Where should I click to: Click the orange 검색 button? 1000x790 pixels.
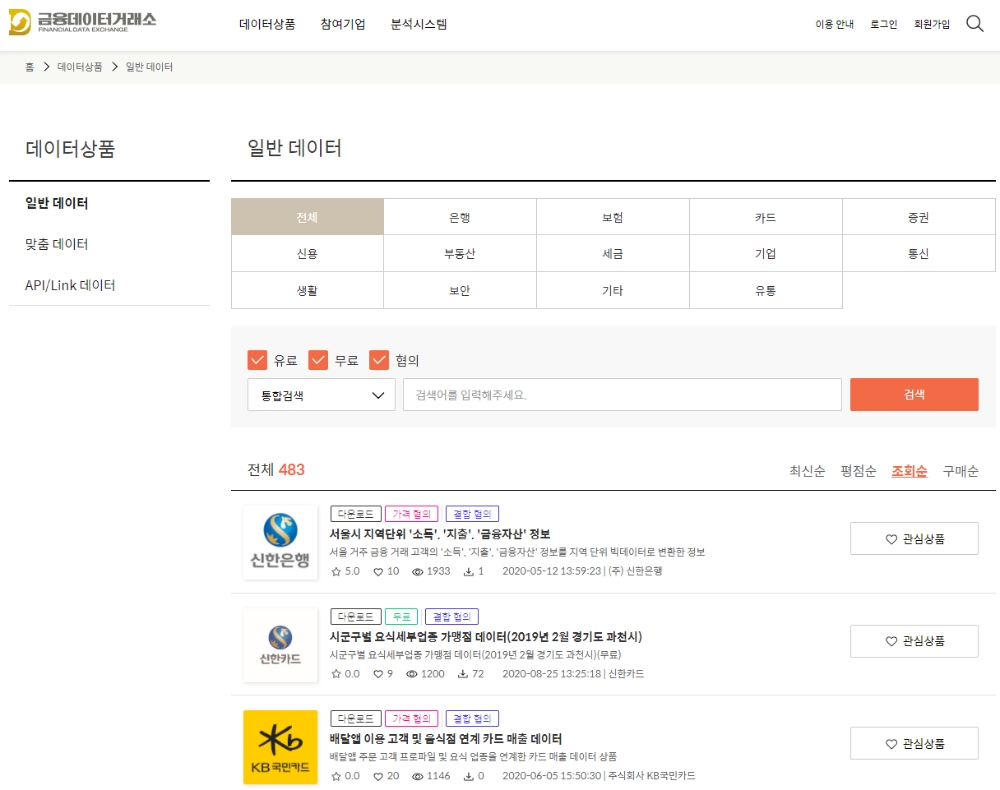pyautogui.click(x=914, y=395)
